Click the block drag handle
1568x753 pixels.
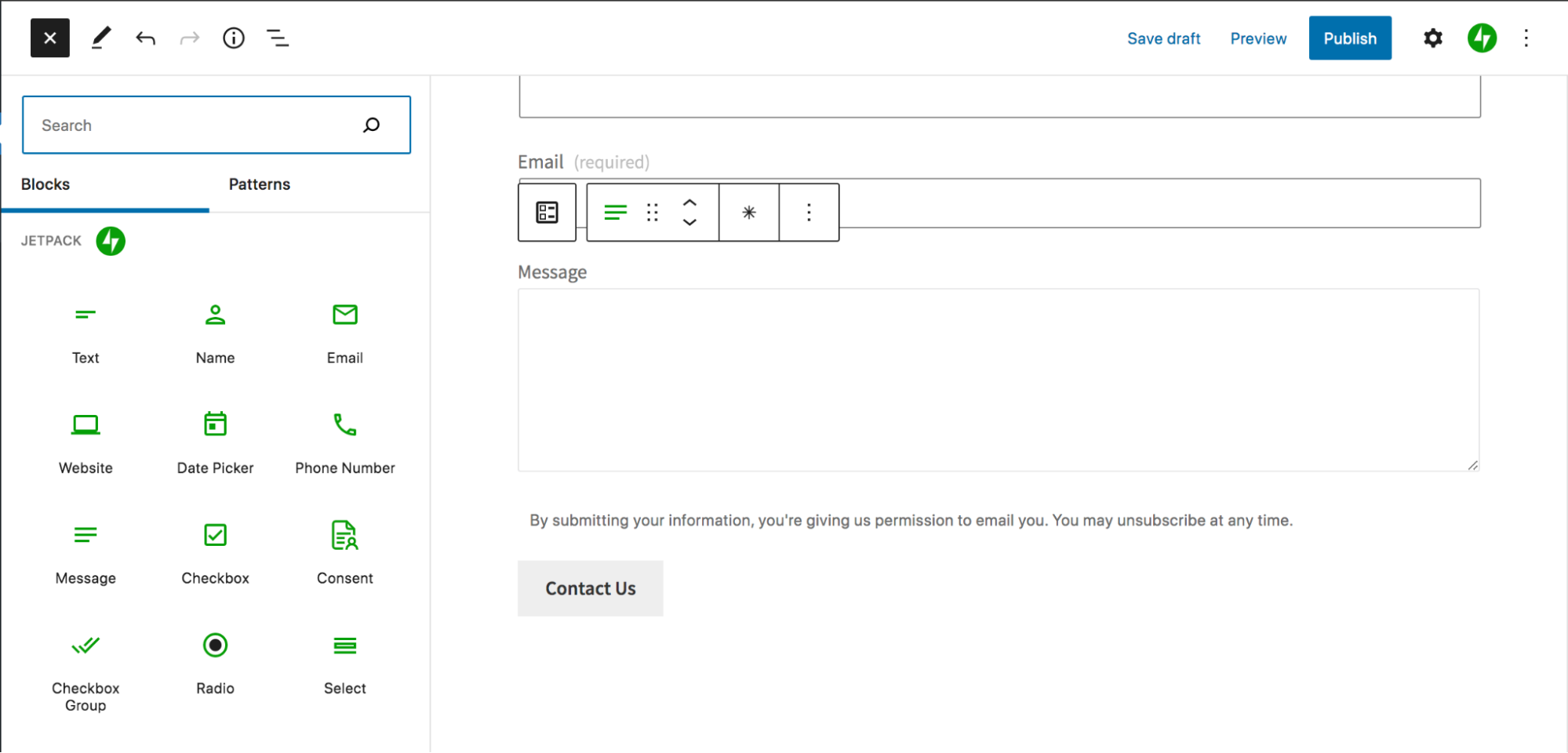tap(653, 213)
